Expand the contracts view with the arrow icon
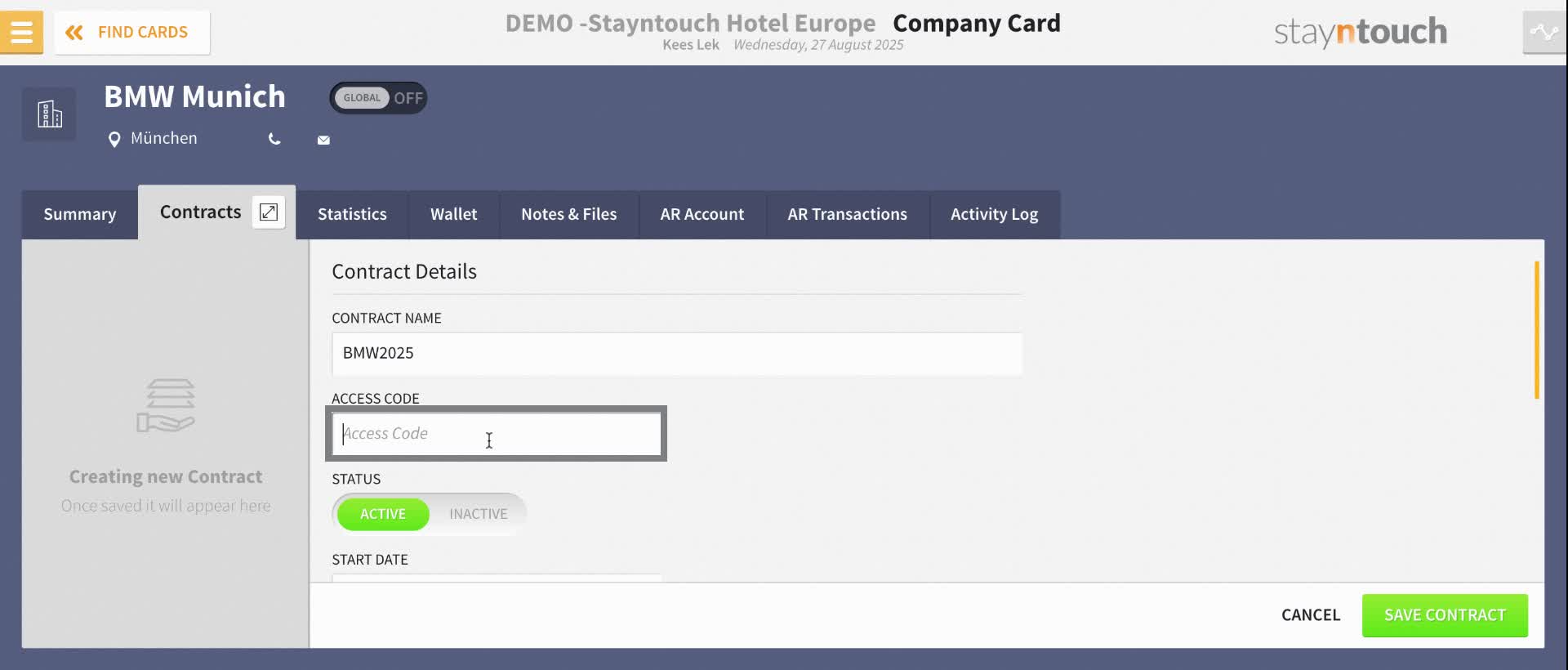This screenshot has width=1568, height=670. click(x=269, y=212)
